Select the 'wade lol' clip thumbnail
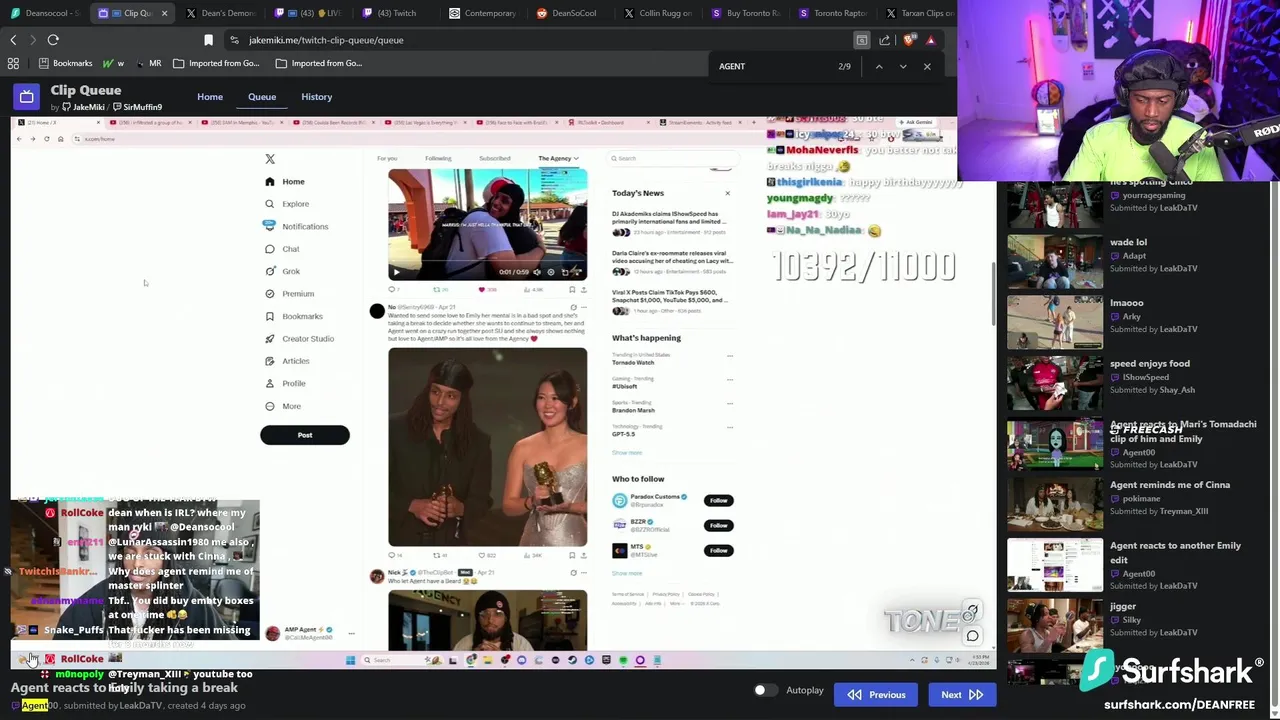Image resolution: width=1280 pixels, height=720 pixels. (x=1055, y=261)
